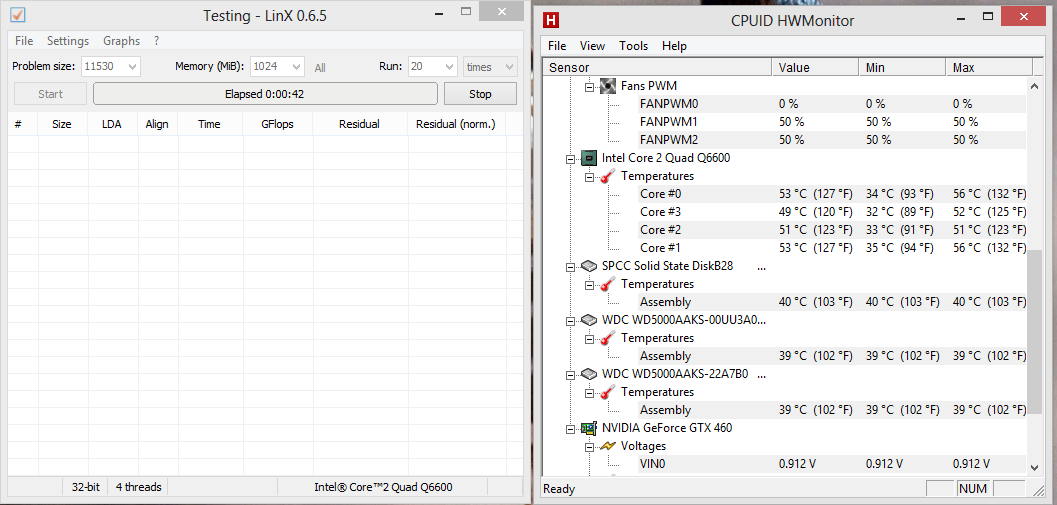Click the Voltages lightning icon

pyautogui.click(x=609, y=446)
